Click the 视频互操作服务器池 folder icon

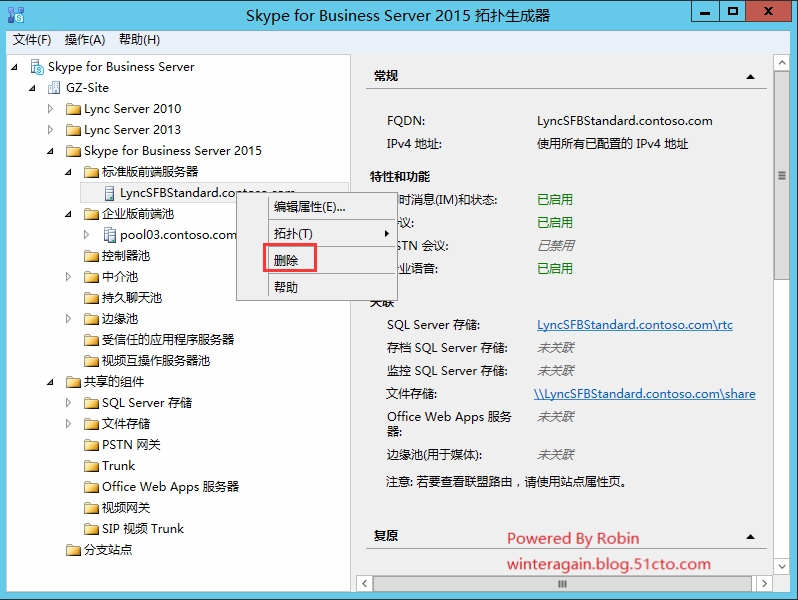[x=92, y=361]
